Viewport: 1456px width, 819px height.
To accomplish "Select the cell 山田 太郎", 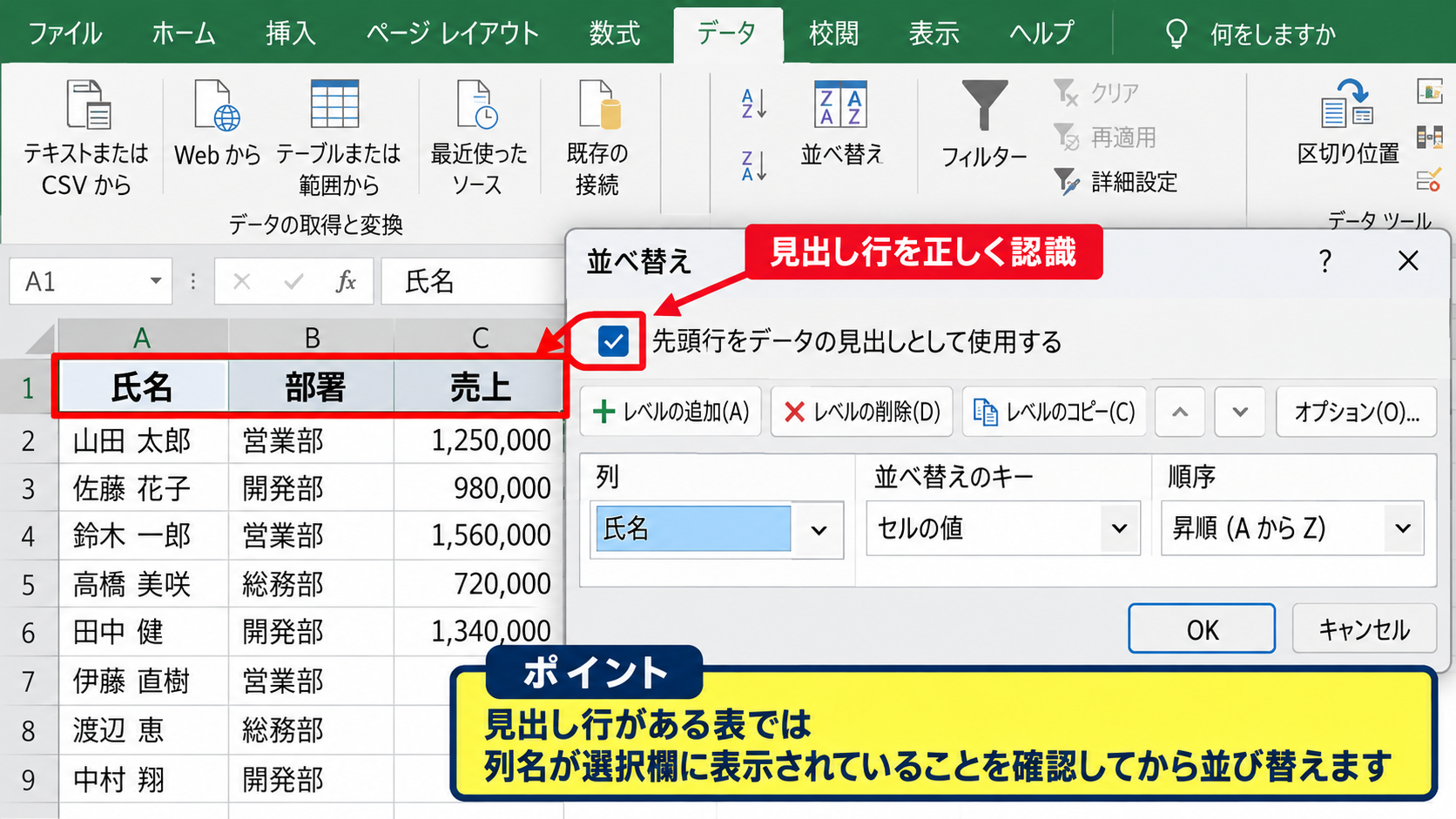I will [144, 440].
